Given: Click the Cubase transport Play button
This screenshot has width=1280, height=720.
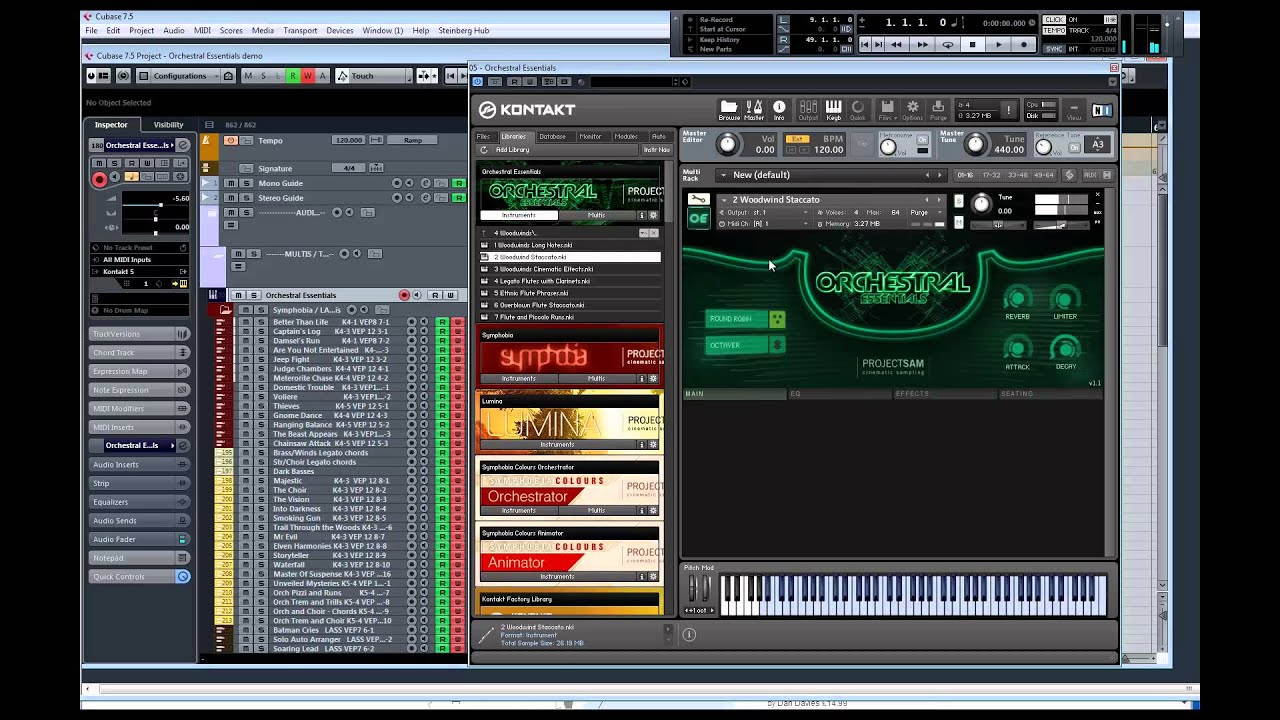Looking at the screenshot, I should coord(998,44).
